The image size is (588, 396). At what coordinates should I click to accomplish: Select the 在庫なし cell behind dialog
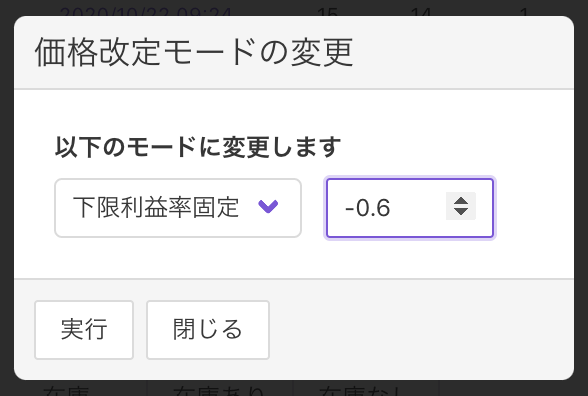[x=361, y=390]
